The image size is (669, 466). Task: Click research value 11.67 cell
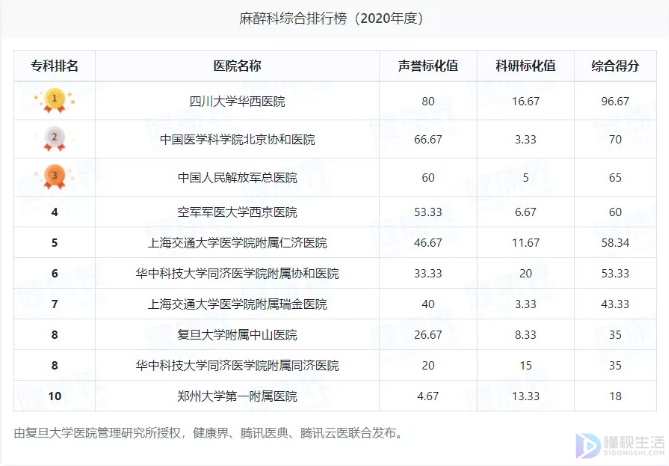point(526,243)
